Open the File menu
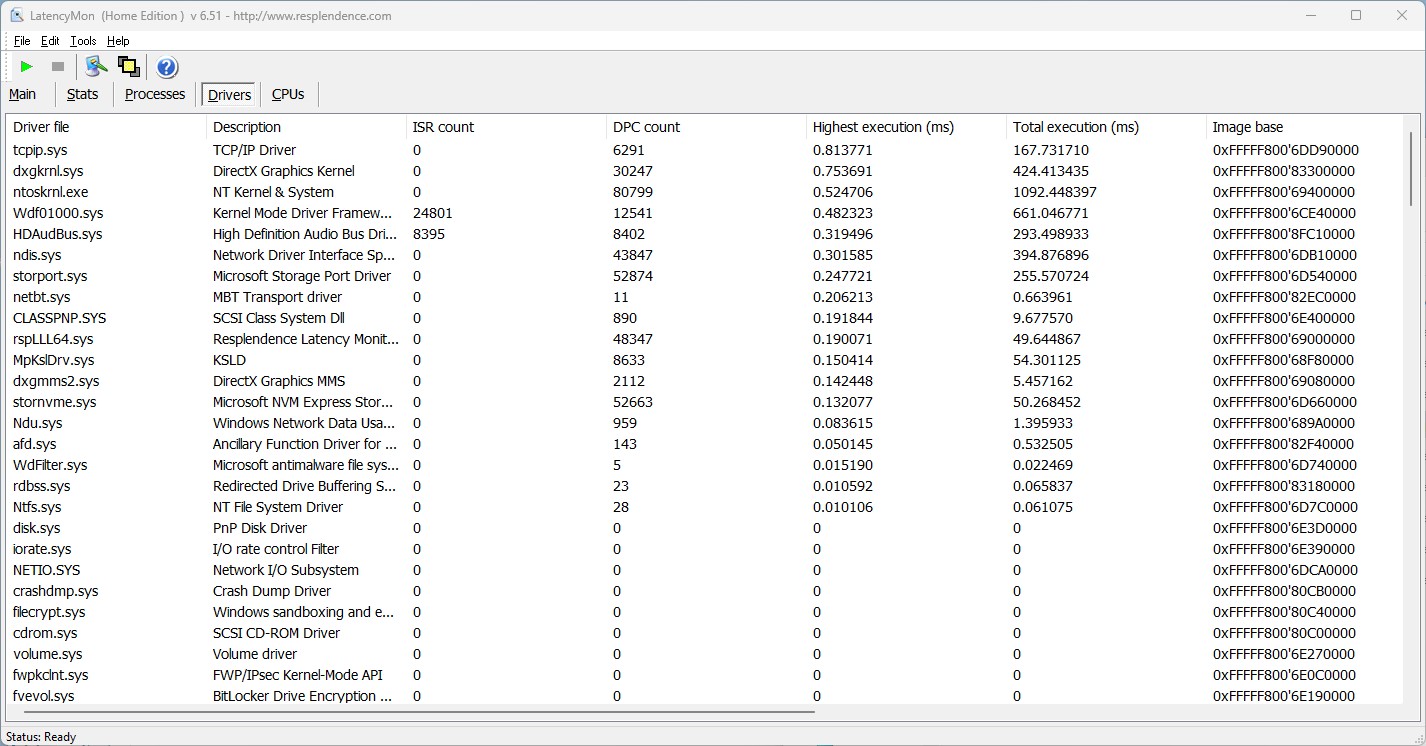1426x746 pixels. 22,41
